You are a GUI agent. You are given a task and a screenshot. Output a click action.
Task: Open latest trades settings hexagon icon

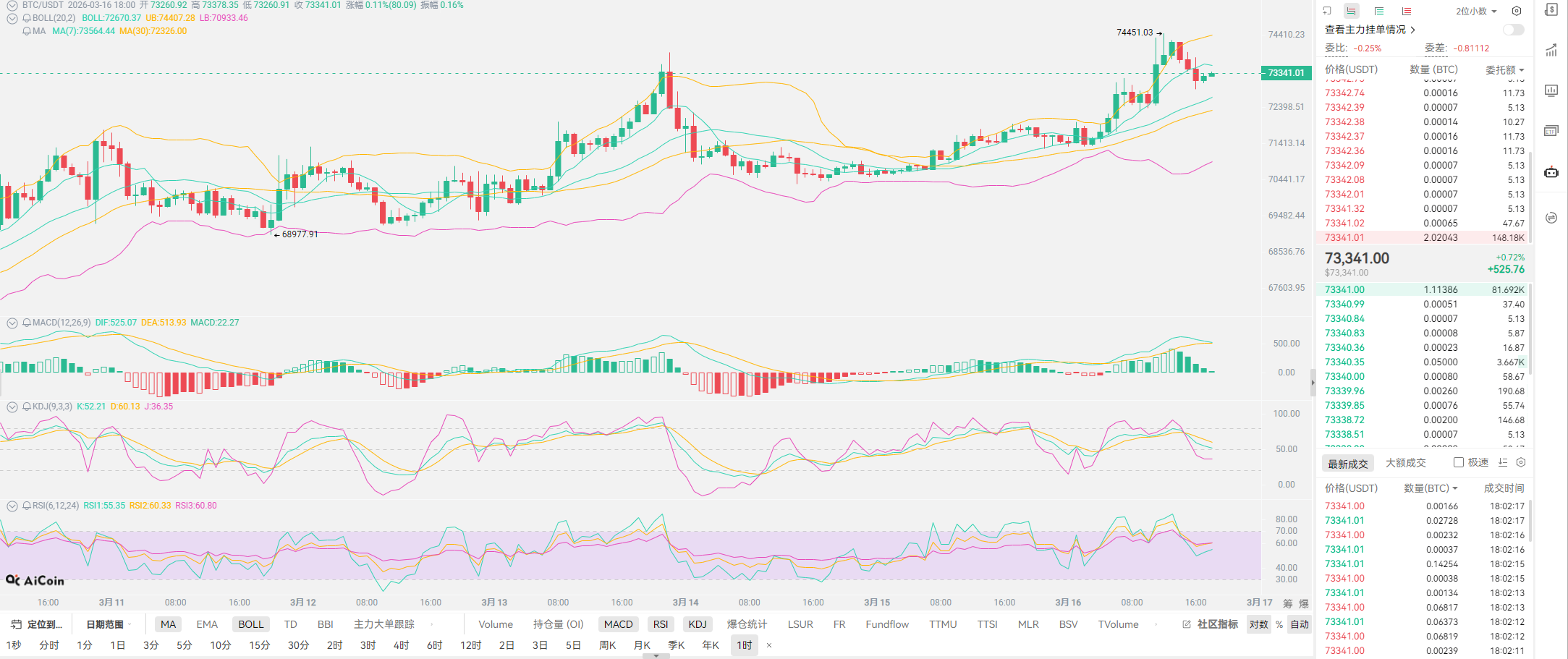(x=1521, y=462)
